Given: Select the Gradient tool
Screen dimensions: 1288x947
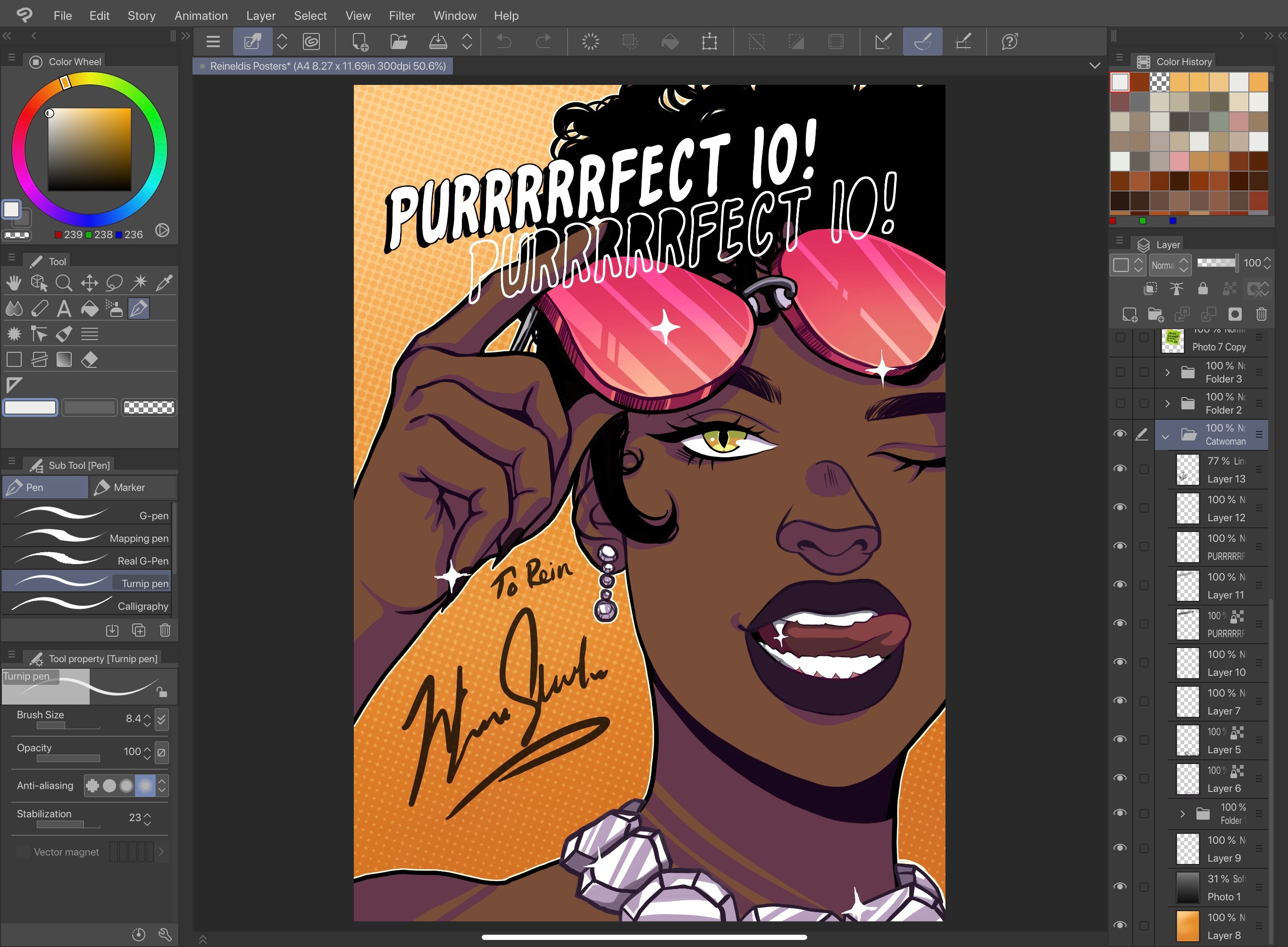Looking at the screenshot, I should click(64, 359).
